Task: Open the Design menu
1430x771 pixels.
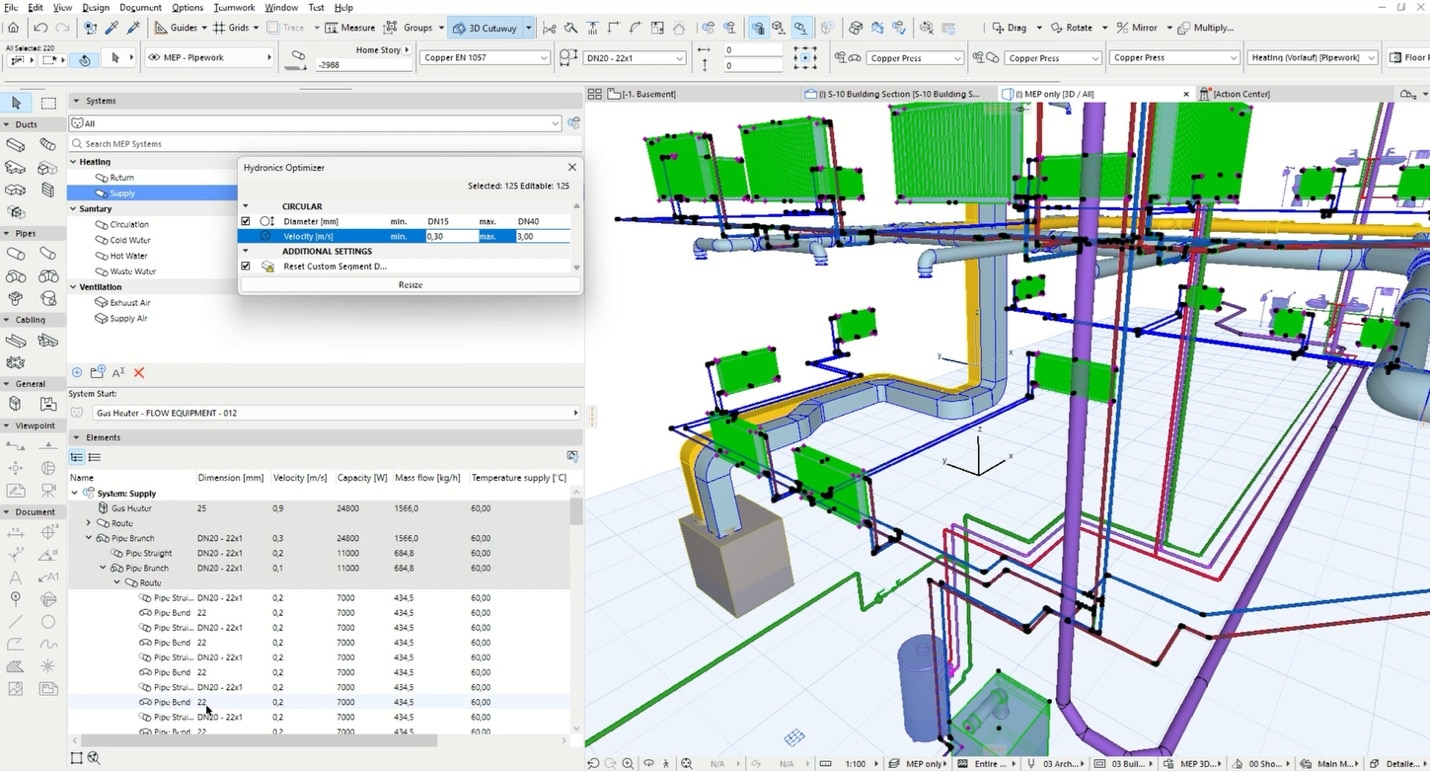Action: point(96,8)
